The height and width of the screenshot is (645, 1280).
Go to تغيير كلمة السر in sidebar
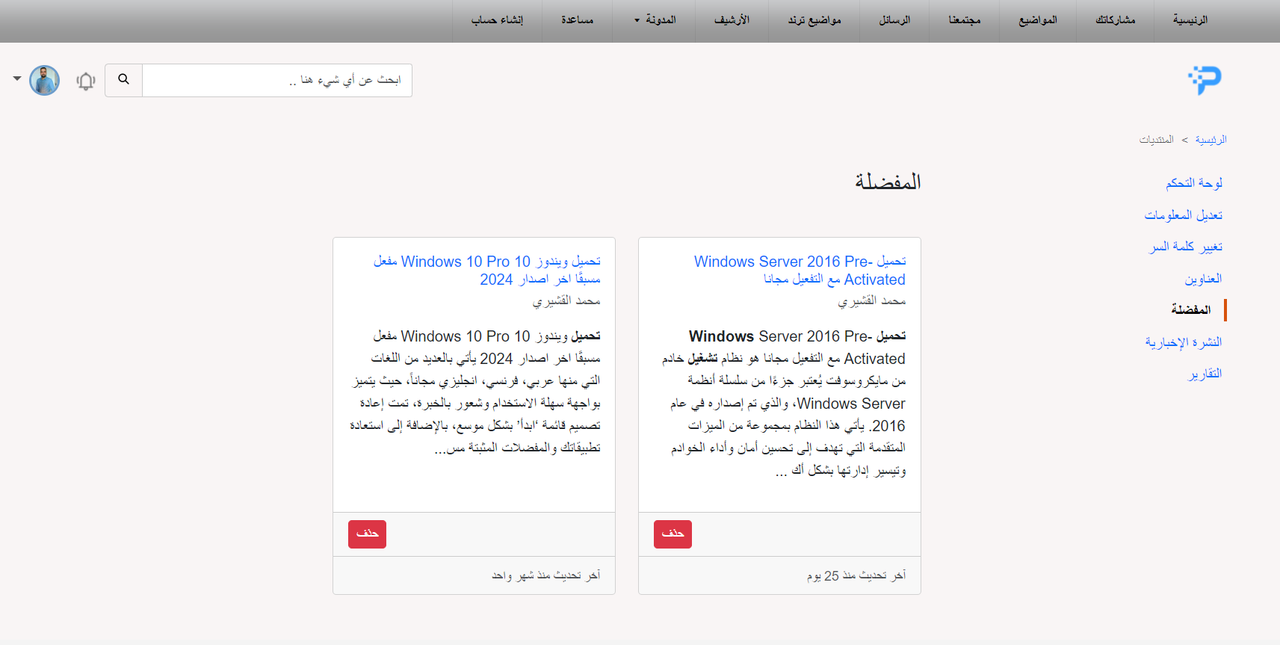point(1186,247)
